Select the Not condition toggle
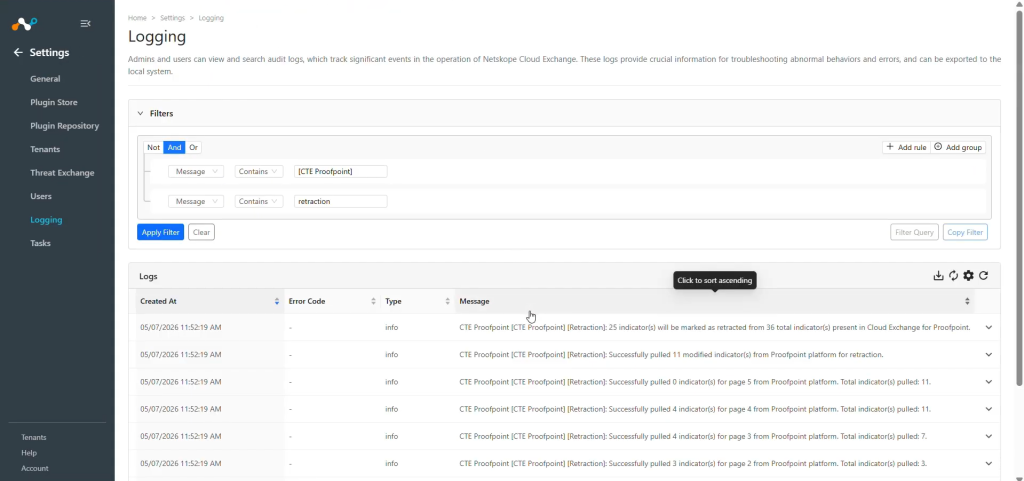This screenshot has height=481, width=1024. tap(153, 147)
